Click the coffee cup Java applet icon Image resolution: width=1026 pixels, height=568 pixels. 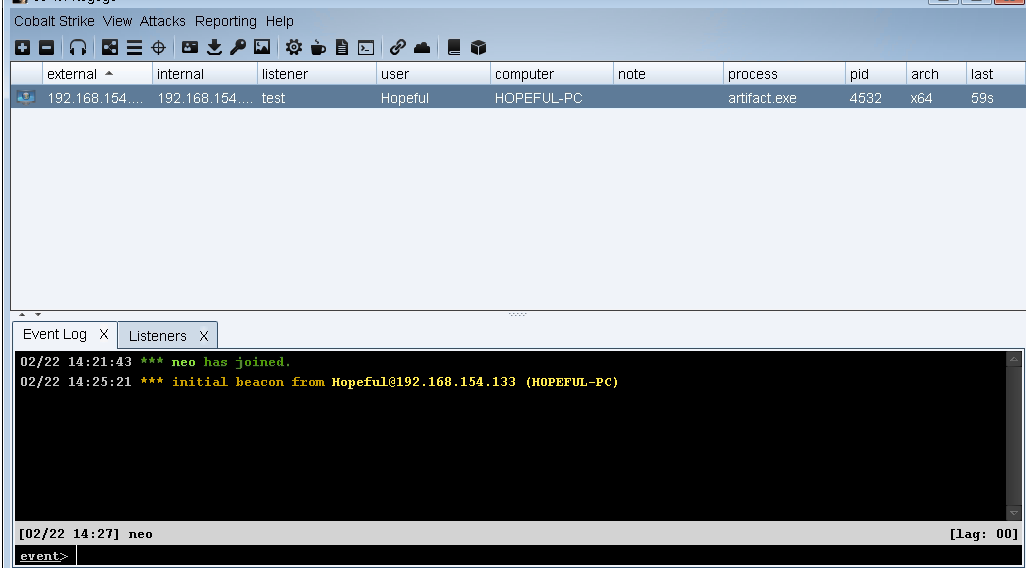coord(318,47)
